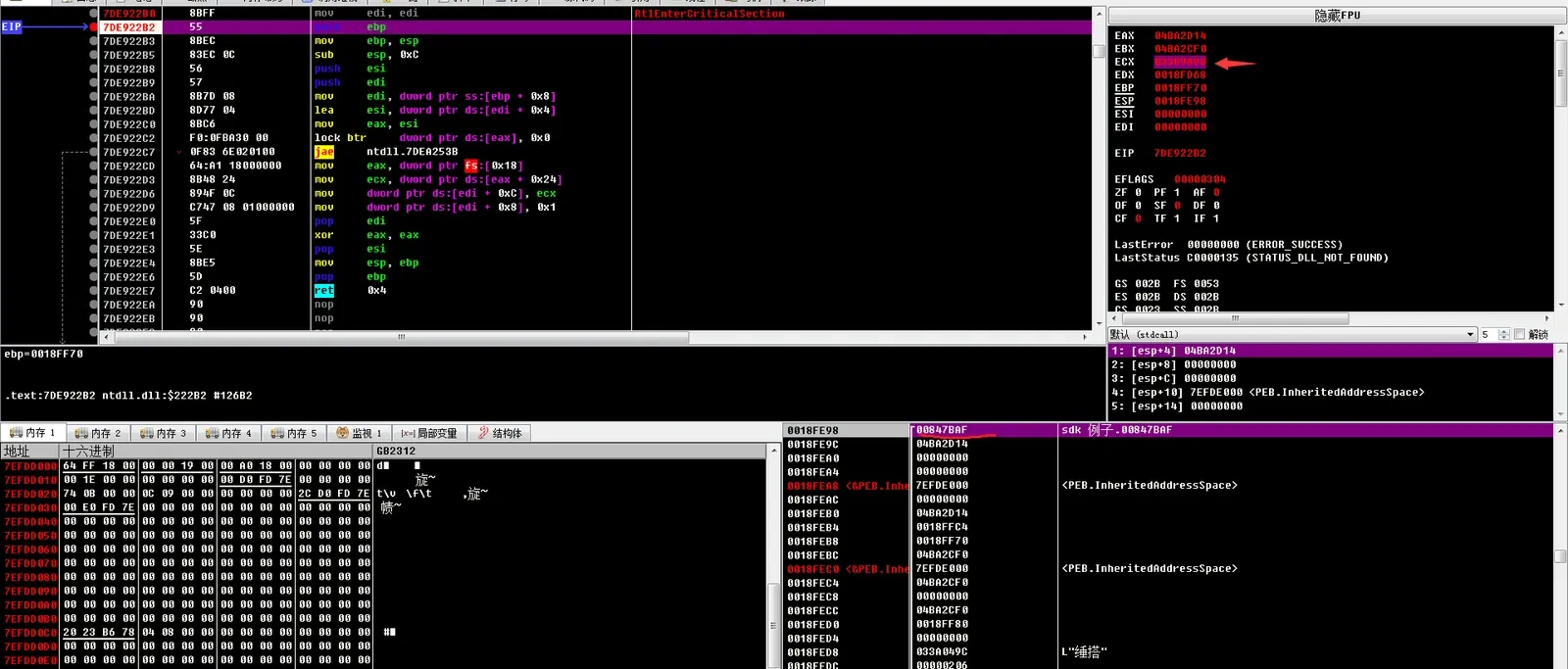This screenshot has width=1568, height=669.
Task: Click the .text:7DE922B2 ntdll.dll info line
Action: click(128, 396)
